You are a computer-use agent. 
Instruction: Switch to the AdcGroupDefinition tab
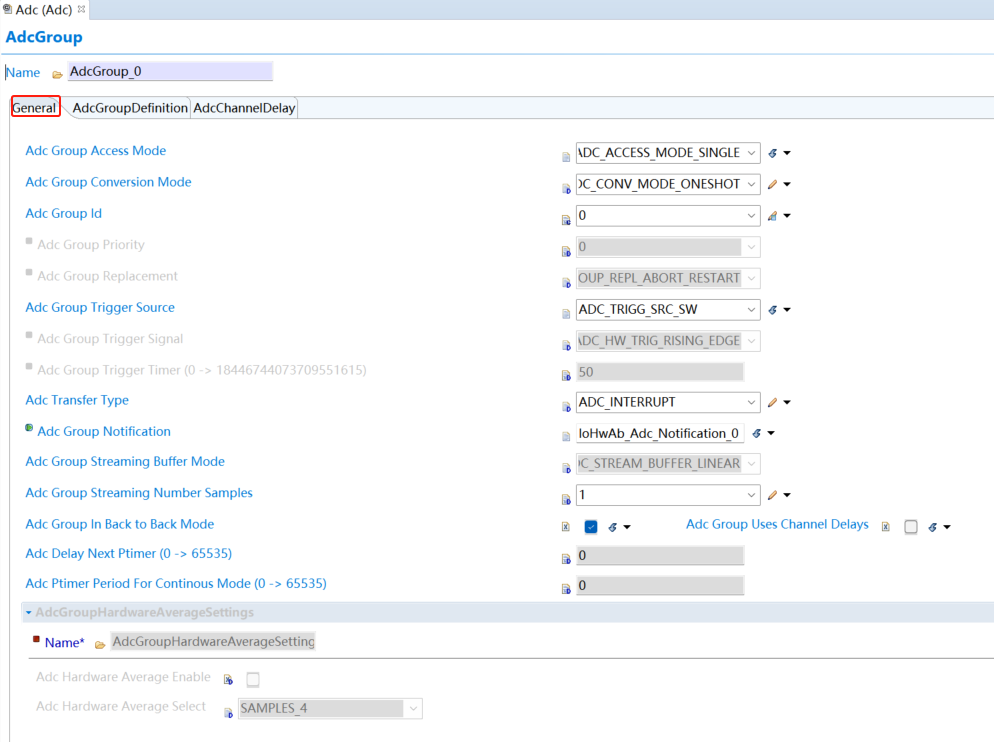click(130, 108)
